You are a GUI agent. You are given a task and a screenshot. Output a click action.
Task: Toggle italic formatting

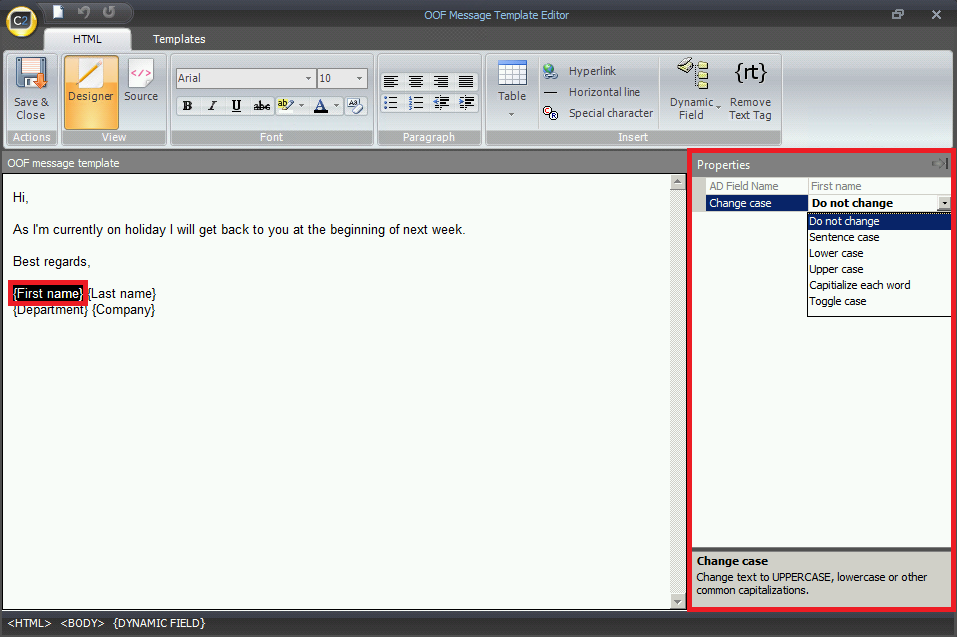212,106
